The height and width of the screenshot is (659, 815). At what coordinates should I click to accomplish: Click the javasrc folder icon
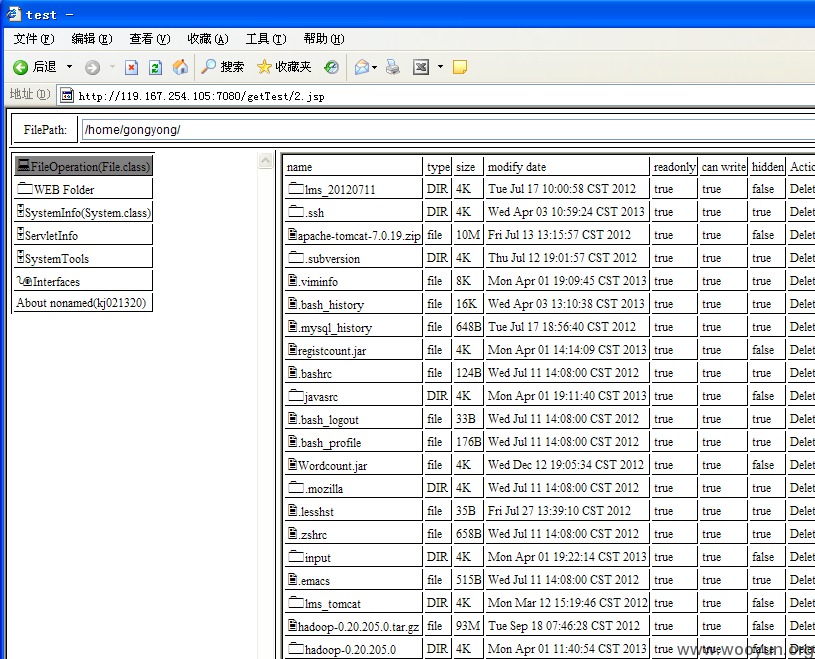tap(296, 395)
